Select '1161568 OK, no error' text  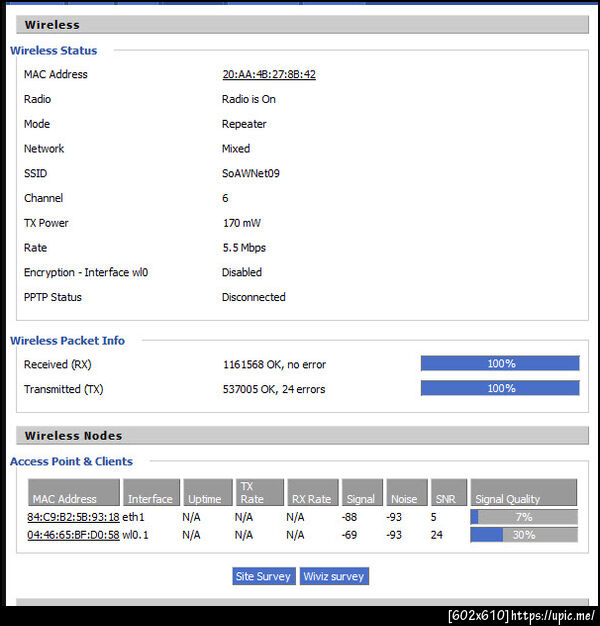click(x=274, y=364)
